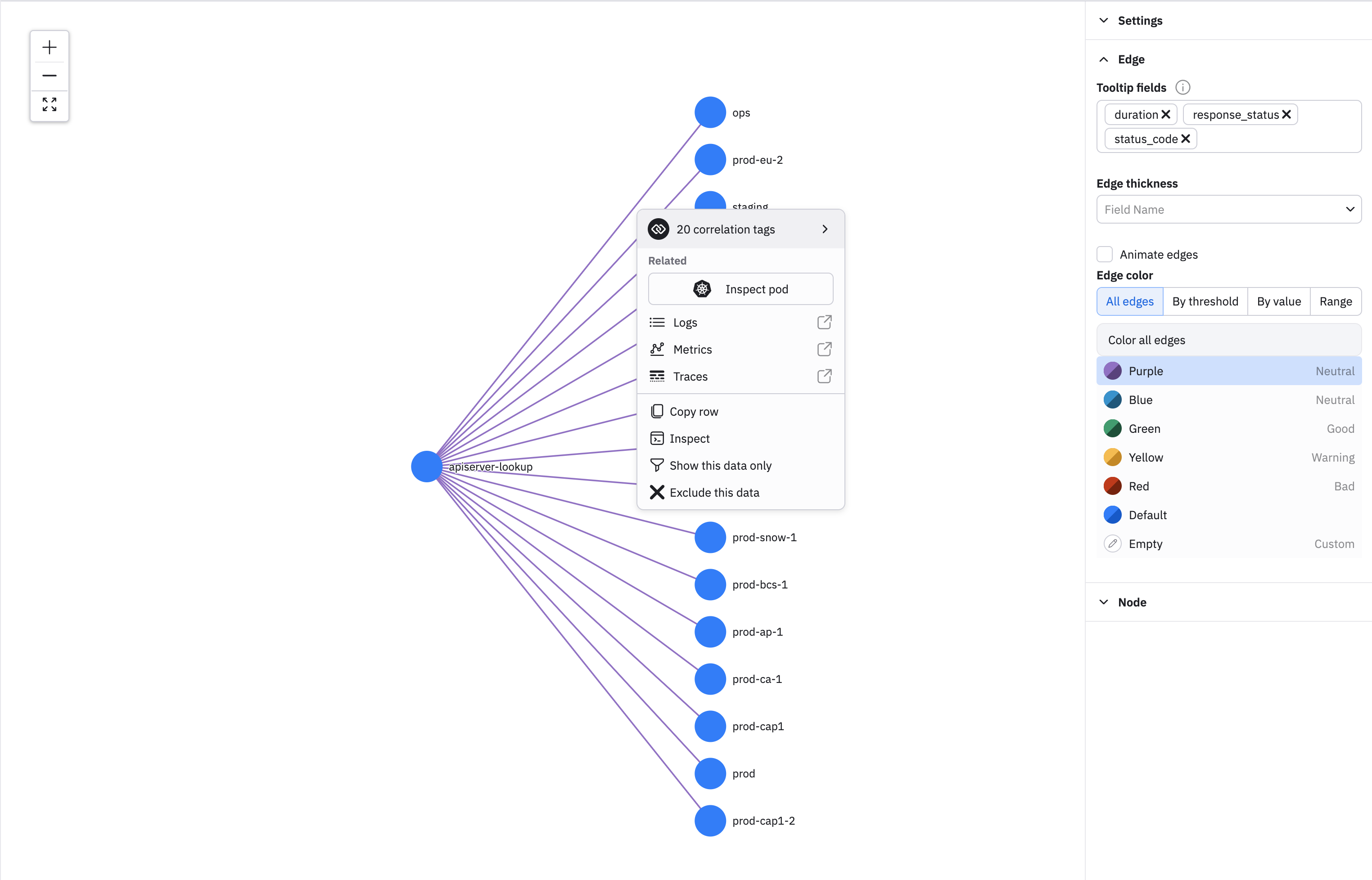Select Show this data only
The image size is (1372, 880).
coord(720,465)
